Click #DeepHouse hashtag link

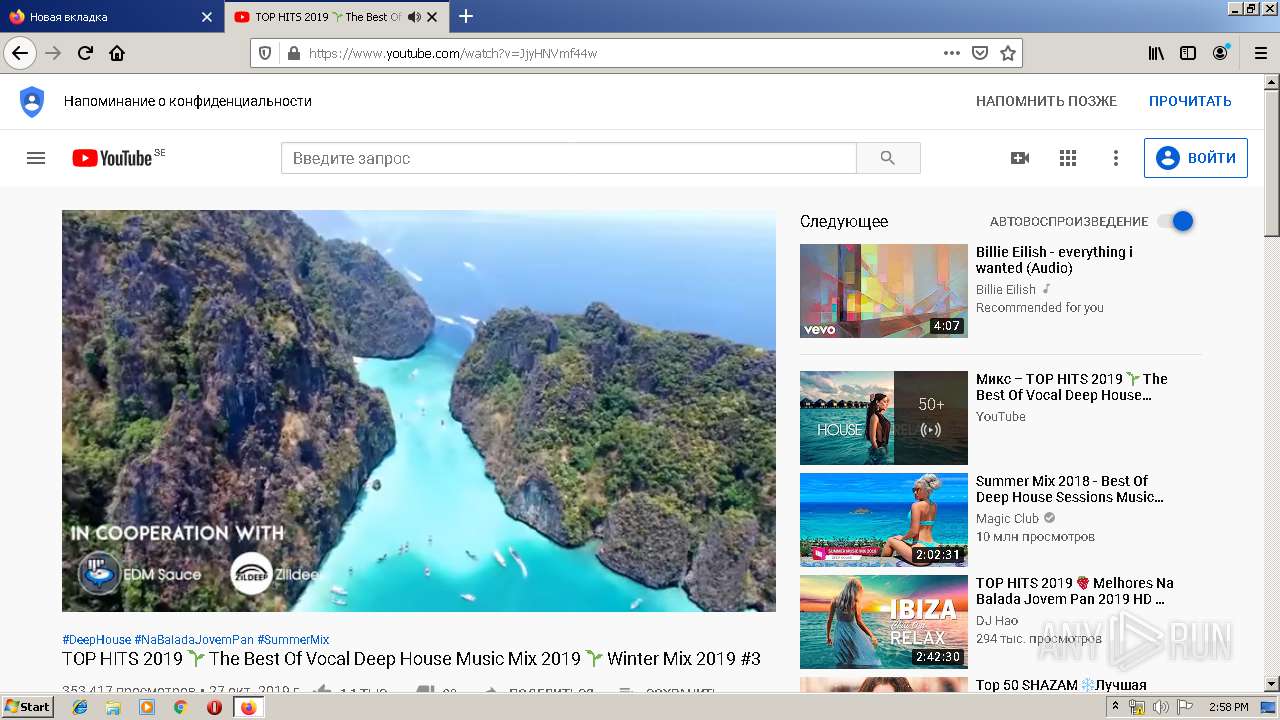pyautogui.click(x=96, y=640)
